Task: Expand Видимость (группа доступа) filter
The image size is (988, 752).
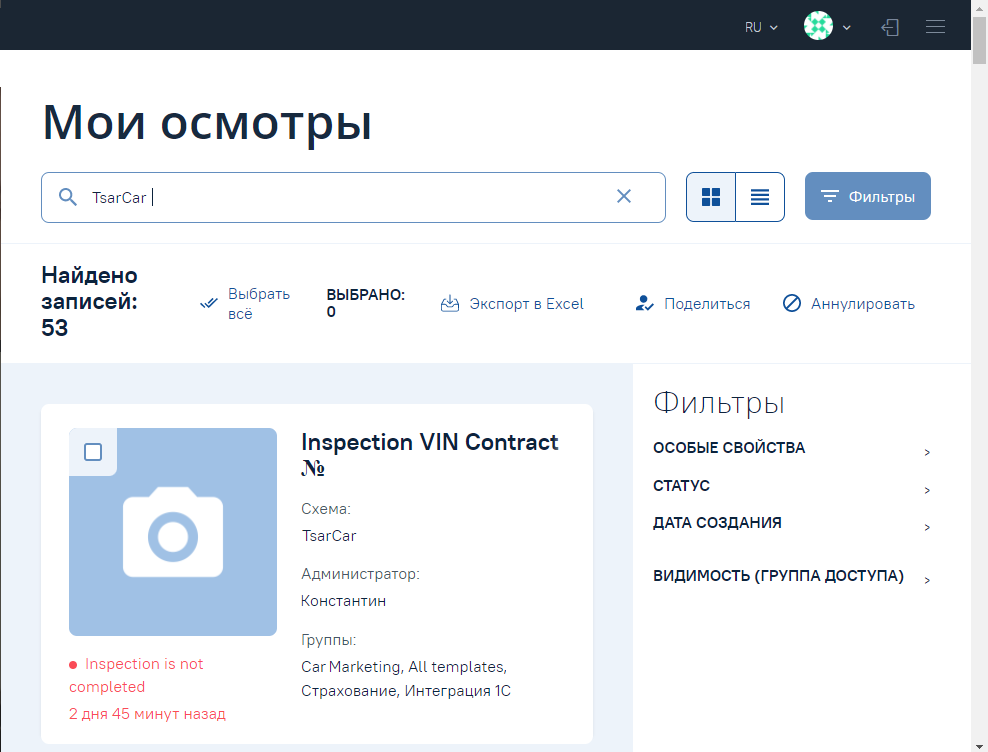Action: click(x=927, y=580)
